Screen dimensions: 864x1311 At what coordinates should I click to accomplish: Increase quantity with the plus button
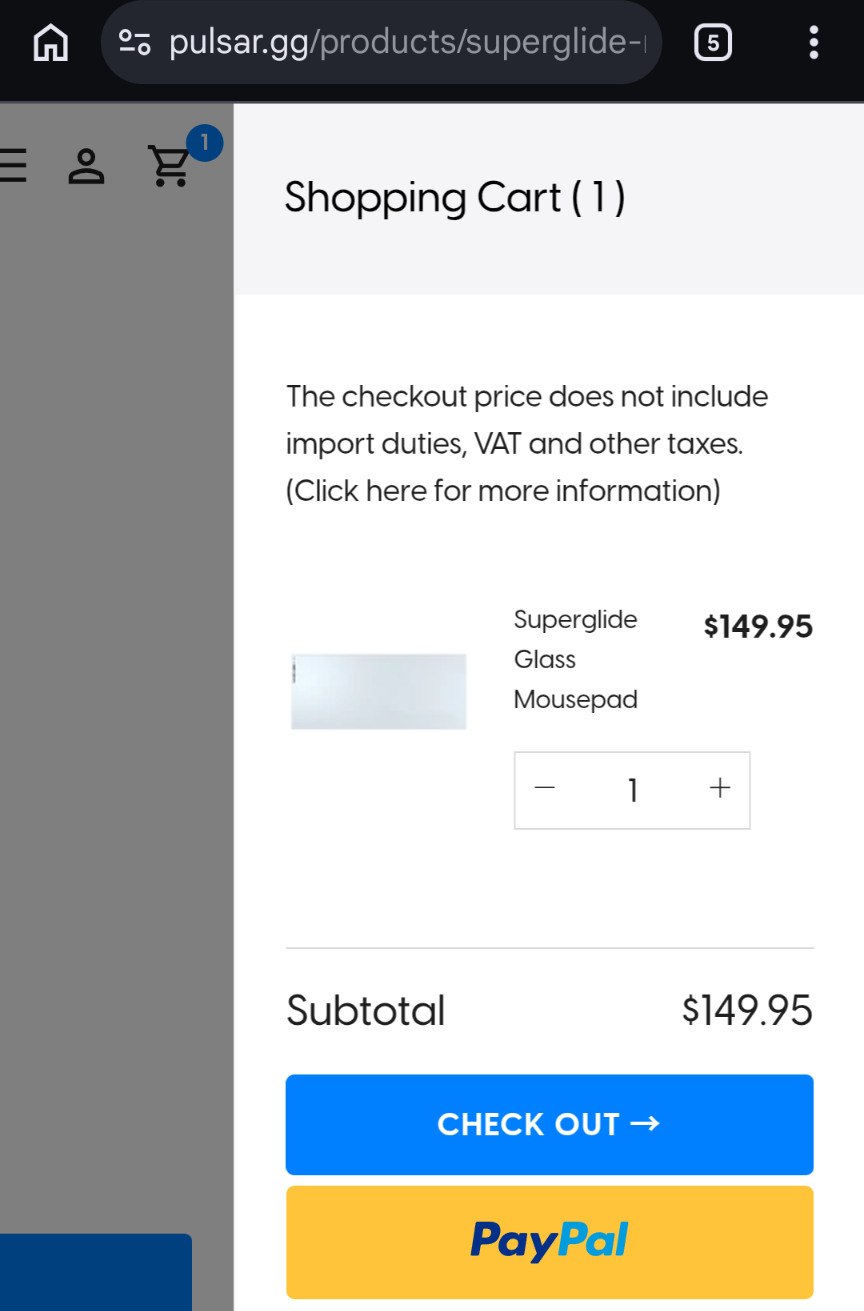pos(719,789)
